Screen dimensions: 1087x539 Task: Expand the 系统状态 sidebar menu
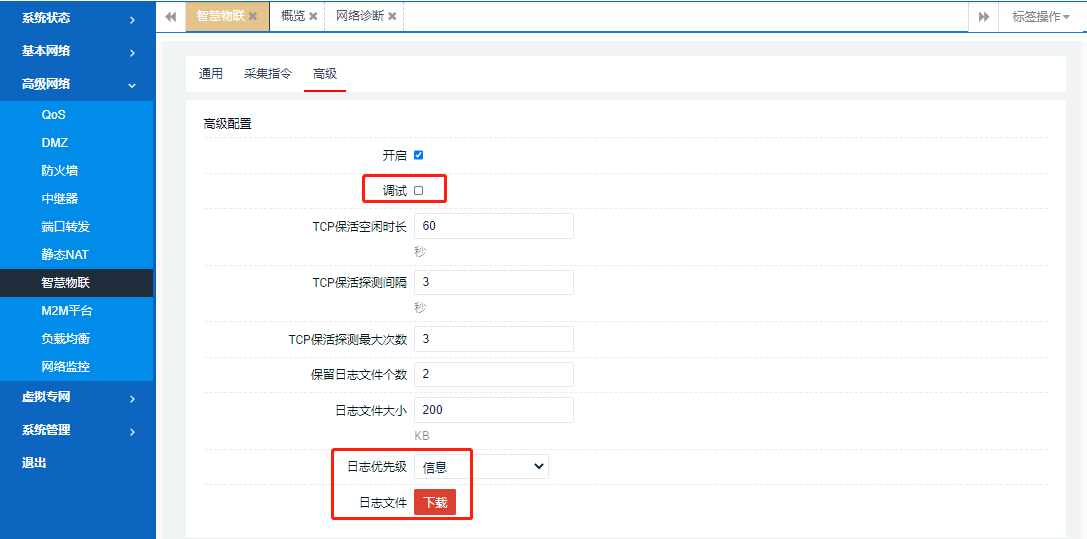(77, 18)
